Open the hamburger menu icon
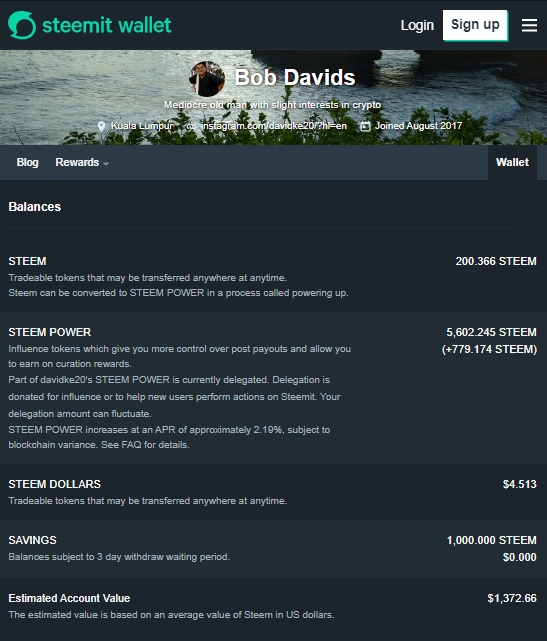The image size is (547, 641). (x=529, y=25)
